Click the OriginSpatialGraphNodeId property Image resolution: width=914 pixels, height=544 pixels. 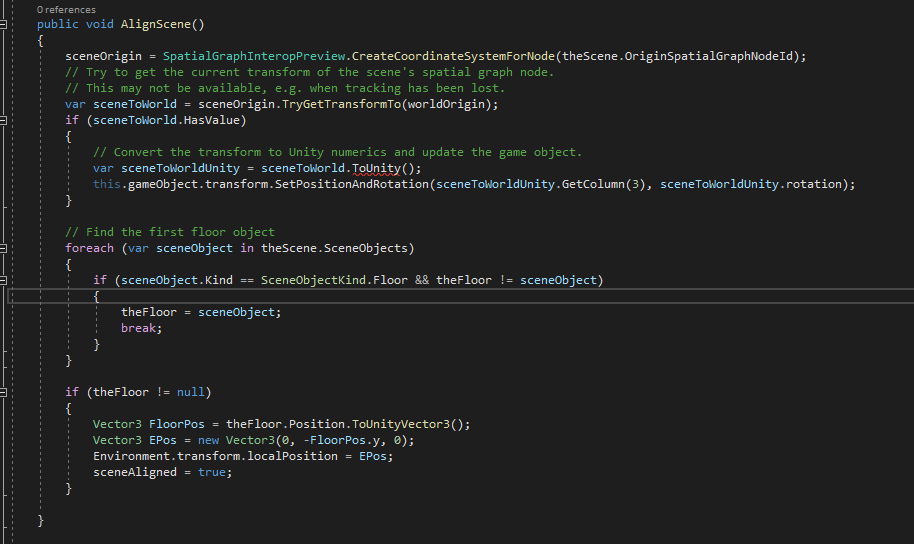click(709, 57)
